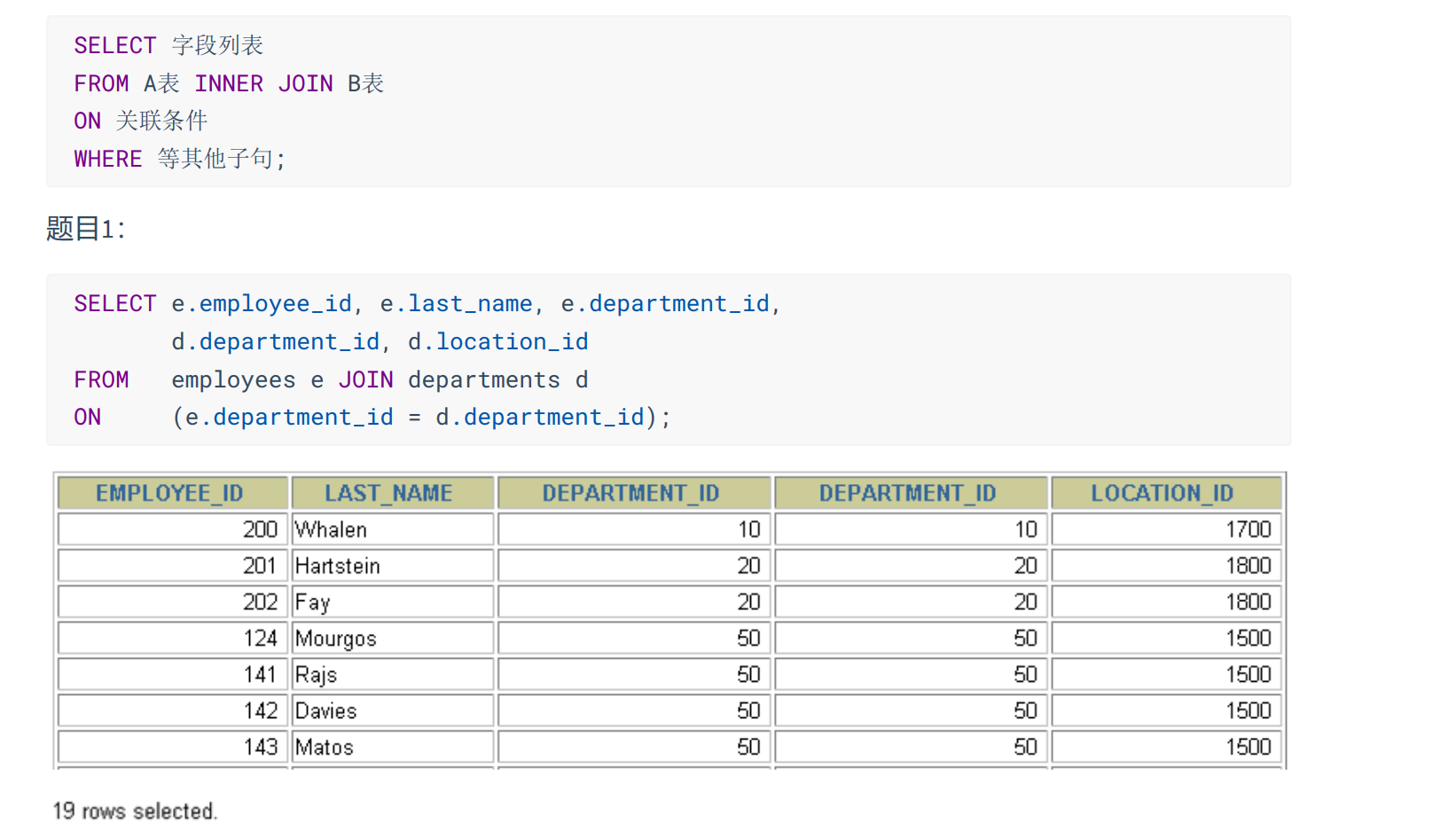Viewport: 1456px width, 829px height.
Task: Select the cell containing Davies
Action: pyautogui.click(x=393, y=711)
